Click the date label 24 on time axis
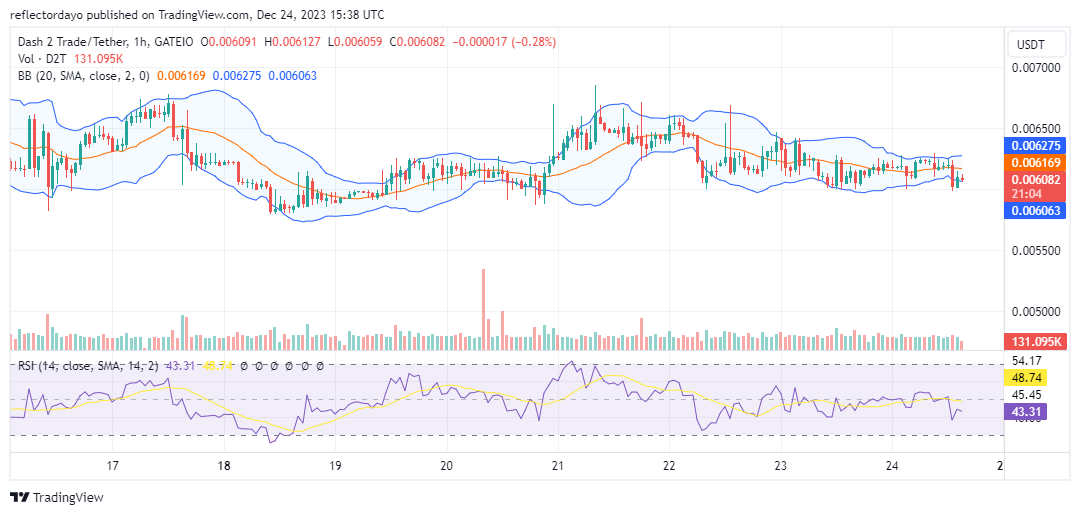The width and height of the screenshot is (1080, 515). pyautogui.click(x=891, y=465)
